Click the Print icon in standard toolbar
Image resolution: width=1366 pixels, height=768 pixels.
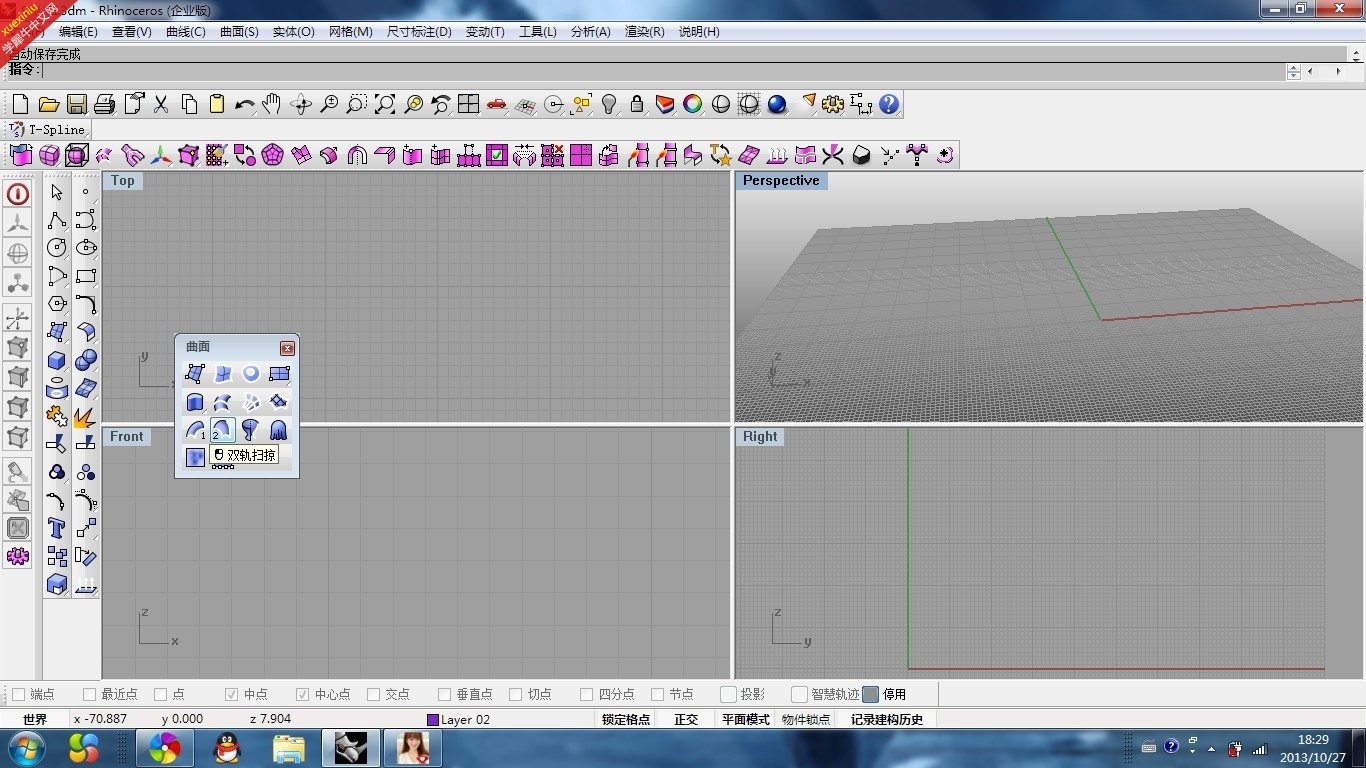[x=104, y=104]
